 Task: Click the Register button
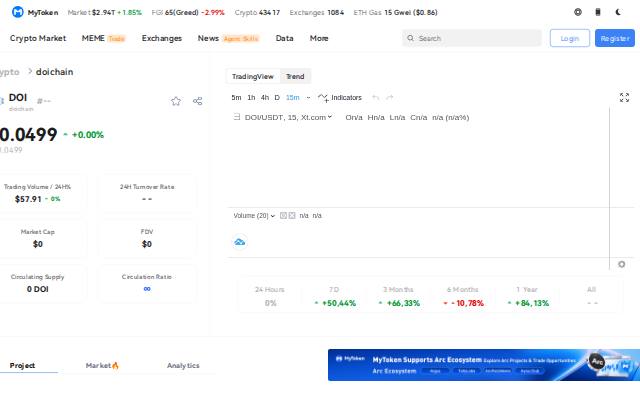coord(615,38)
